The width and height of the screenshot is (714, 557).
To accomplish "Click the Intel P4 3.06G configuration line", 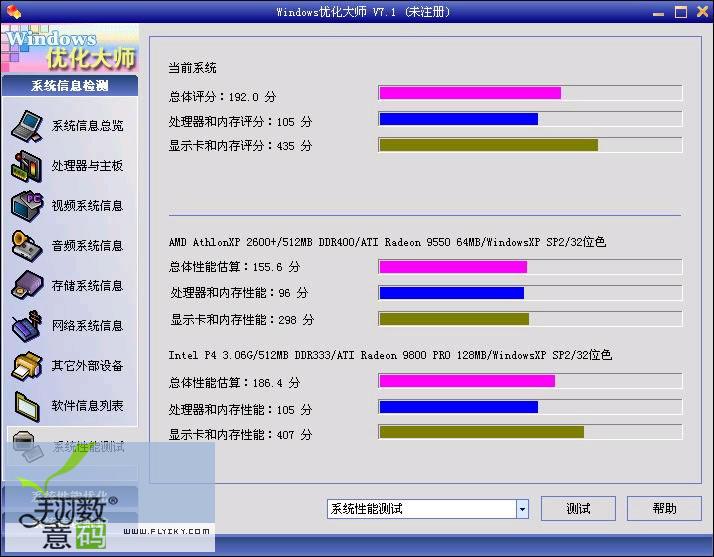I will coord(390,355).
